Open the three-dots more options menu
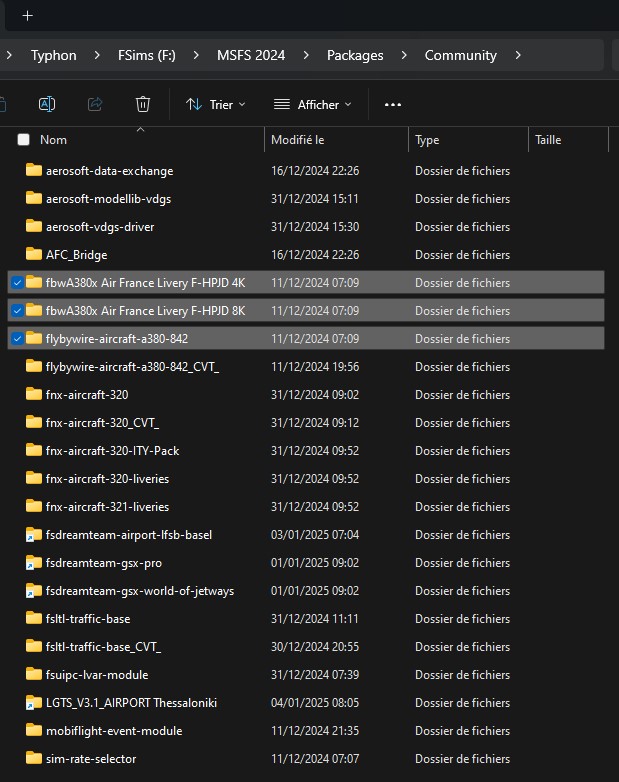The width and height of the screenshot is (619, 782). 393,105
